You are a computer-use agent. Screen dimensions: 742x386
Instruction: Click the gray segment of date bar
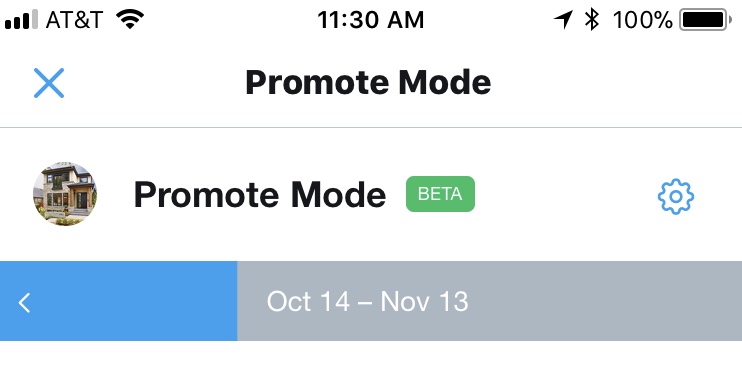(489, 301)
